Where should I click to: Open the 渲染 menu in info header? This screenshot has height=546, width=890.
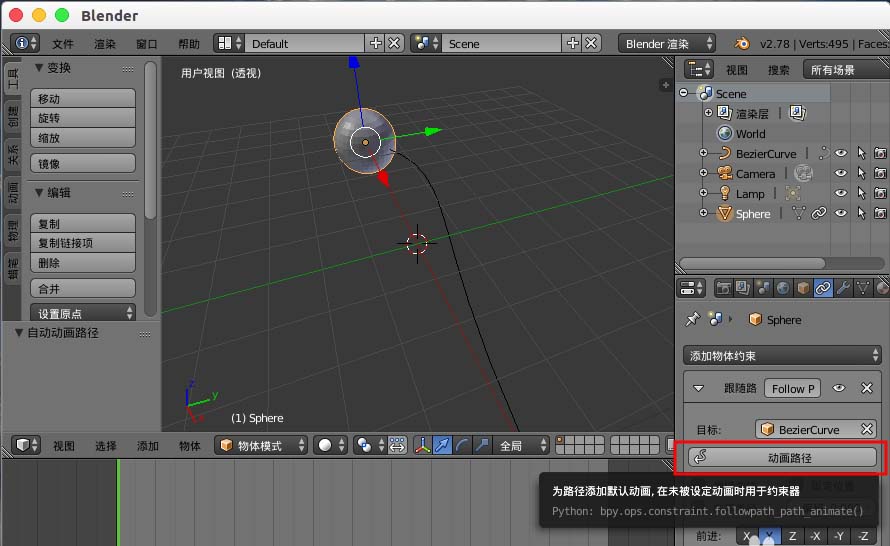pos(105,44)
